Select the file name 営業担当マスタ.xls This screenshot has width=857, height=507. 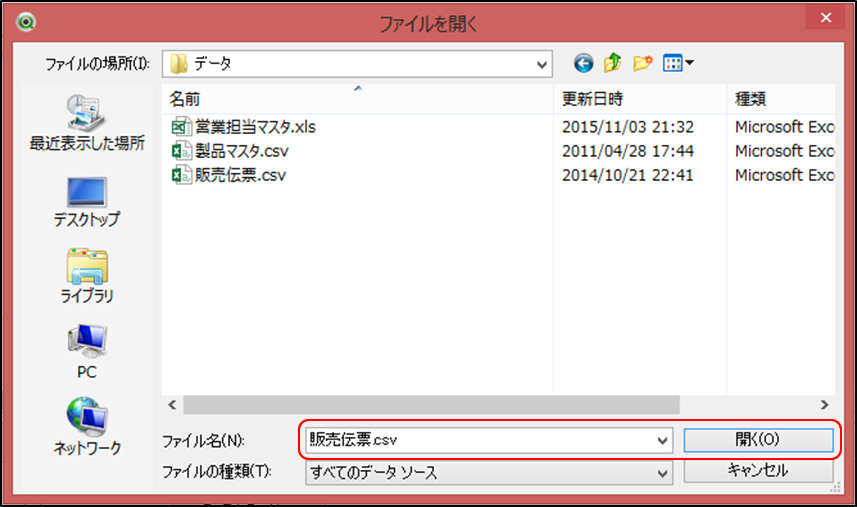point(255,127)
